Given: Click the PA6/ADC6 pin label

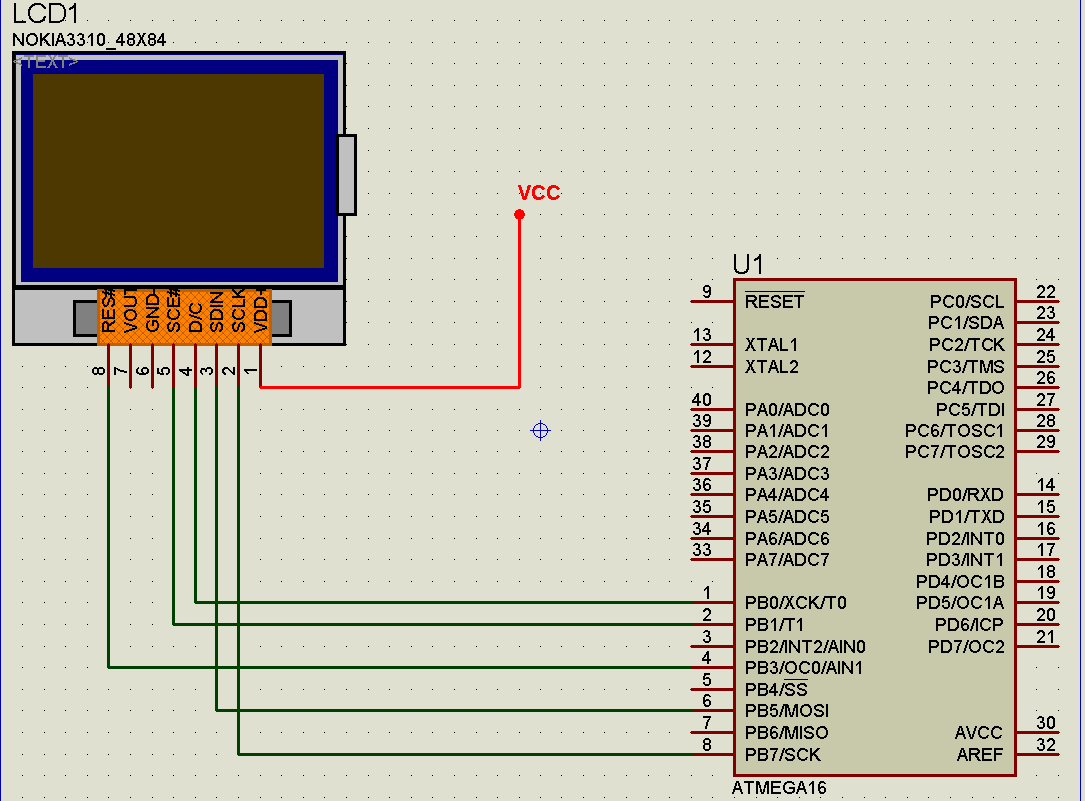Looking at the screenshot, I should pos(787,538).
